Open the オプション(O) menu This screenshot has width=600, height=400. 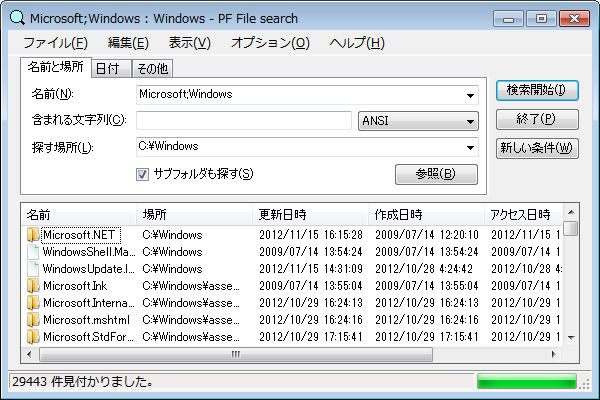(270, 43)
